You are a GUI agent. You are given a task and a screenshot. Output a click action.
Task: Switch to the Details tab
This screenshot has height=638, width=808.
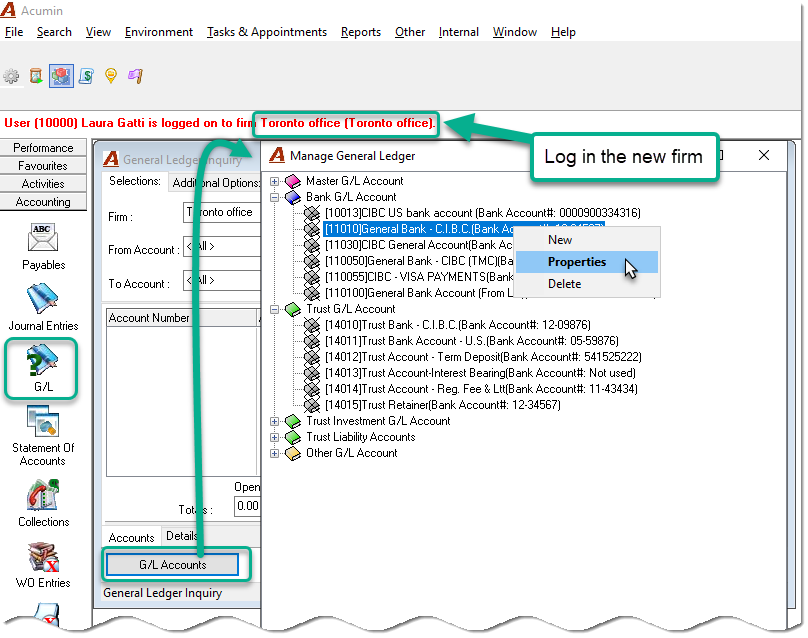click(x=181, y=536)
